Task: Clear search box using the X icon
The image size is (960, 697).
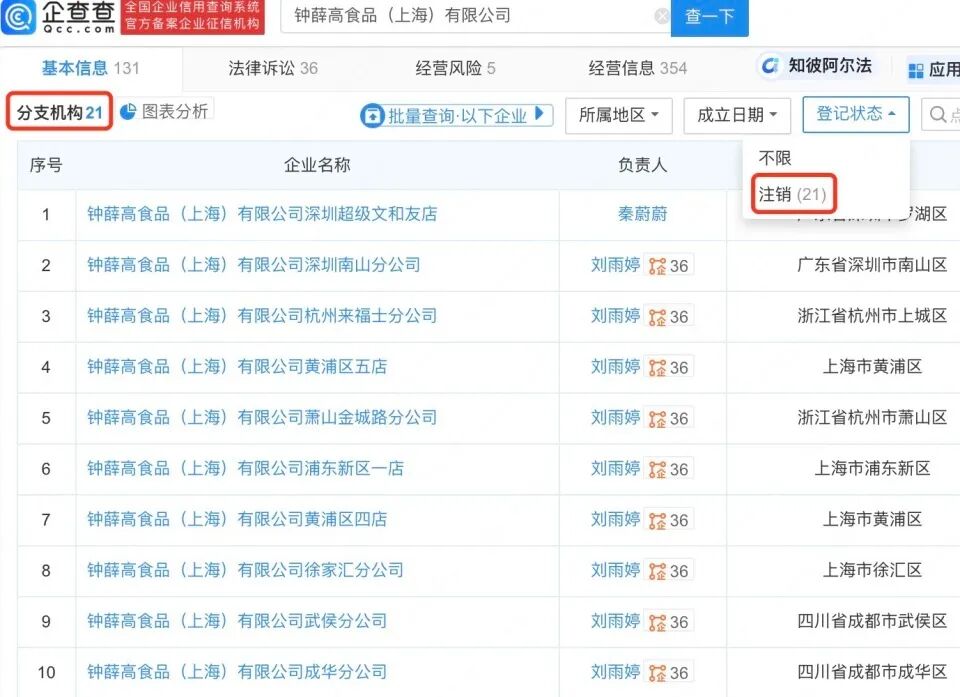Action: pyautogui.click(x=662, y=17)
